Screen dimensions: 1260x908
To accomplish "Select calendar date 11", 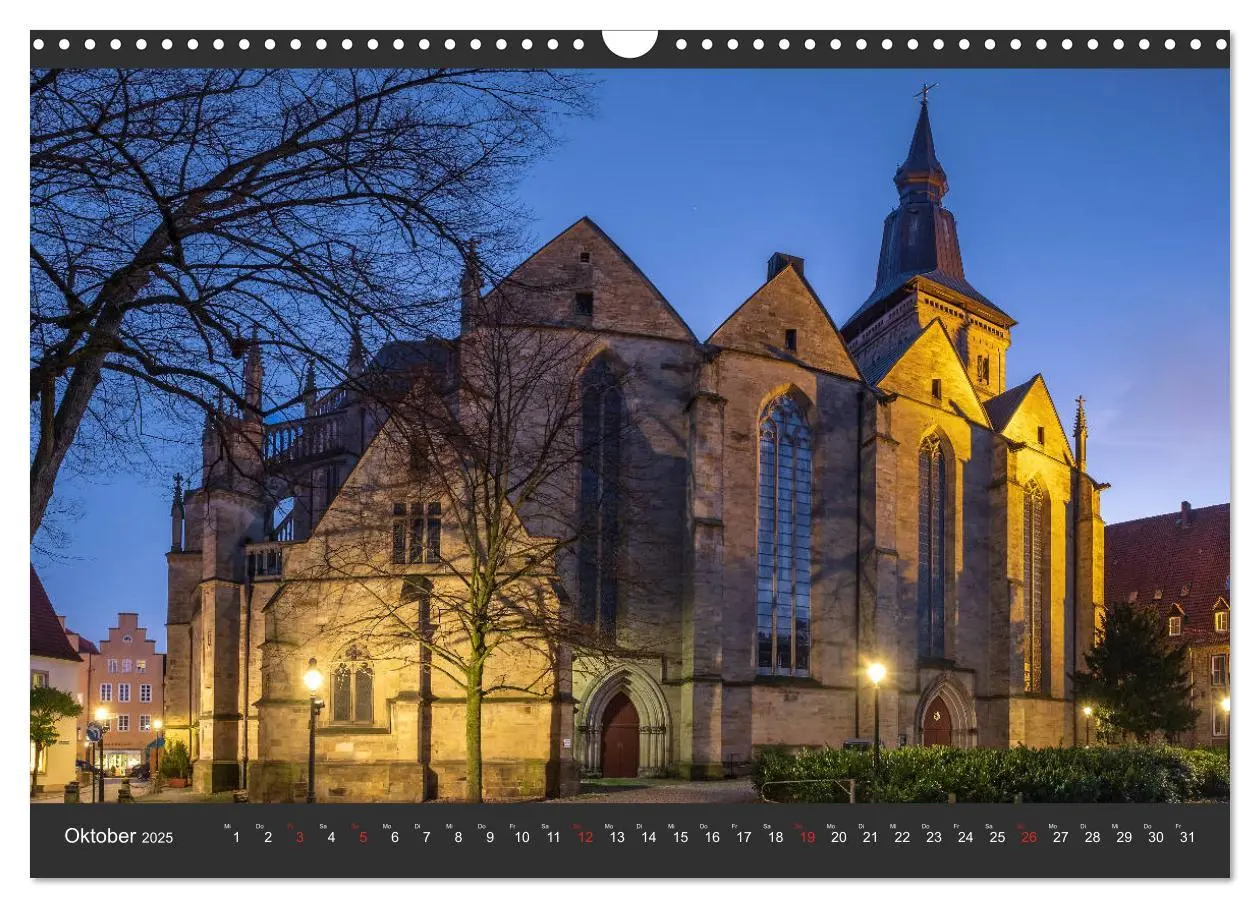I will [553, 838].
